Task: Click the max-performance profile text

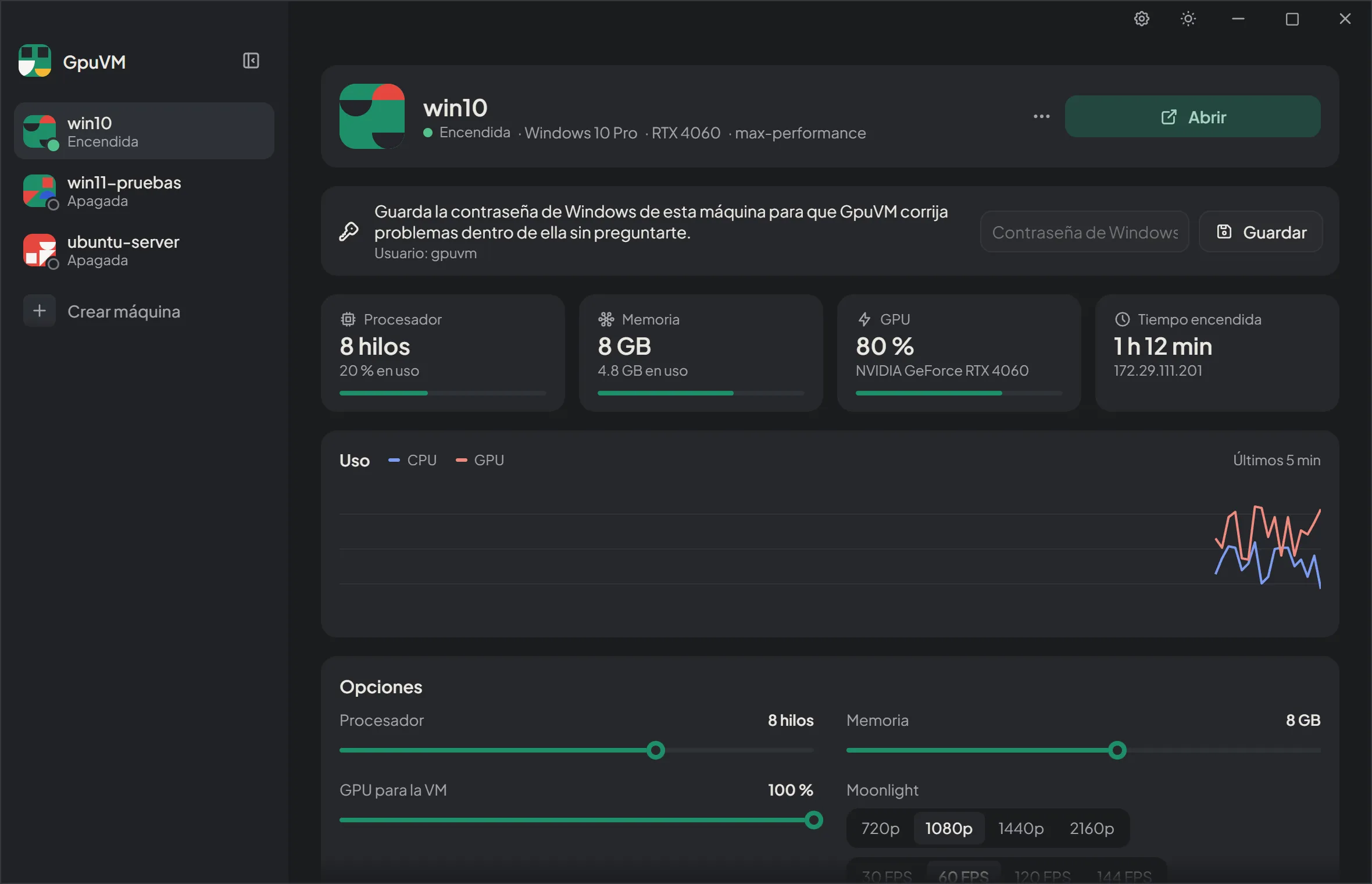Action: (x=801, y=133)
